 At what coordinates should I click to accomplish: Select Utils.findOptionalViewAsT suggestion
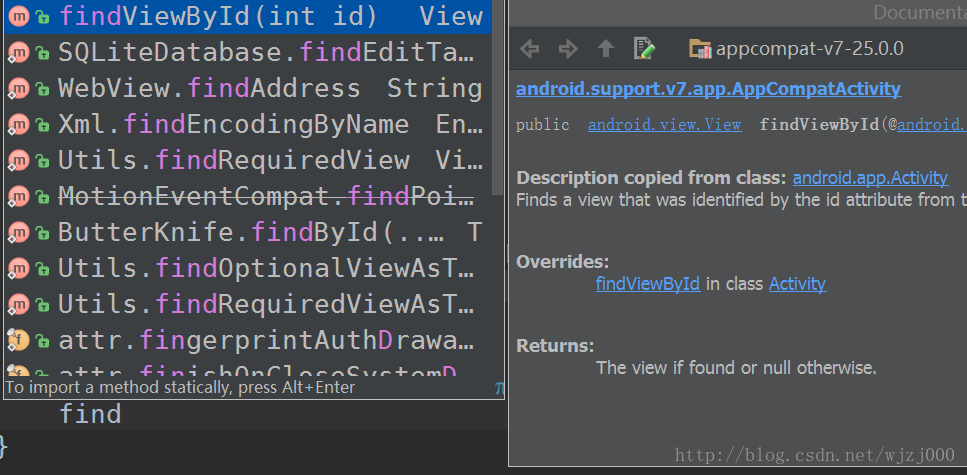[x=248, y=268]
